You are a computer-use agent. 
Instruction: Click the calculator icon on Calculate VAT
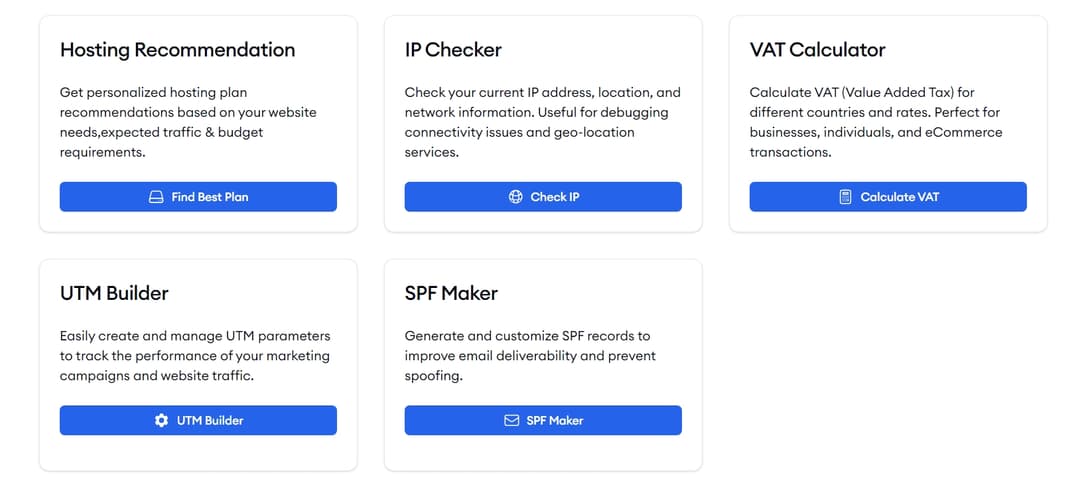pos(846,197)
